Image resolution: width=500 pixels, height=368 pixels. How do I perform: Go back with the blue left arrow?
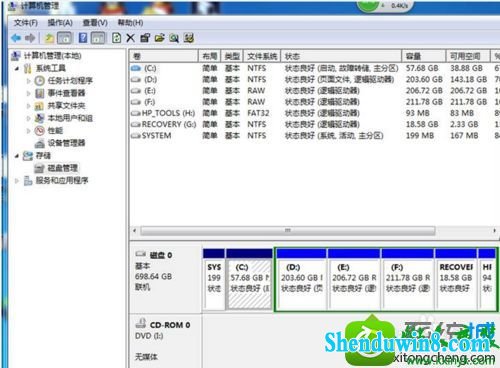point(16,38)
